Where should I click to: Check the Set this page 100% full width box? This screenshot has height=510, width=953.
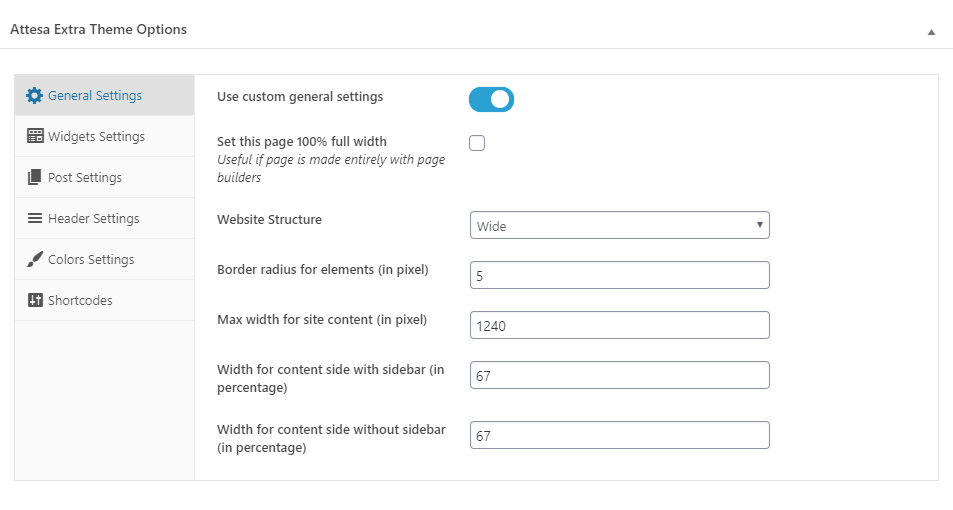(477, 143)
